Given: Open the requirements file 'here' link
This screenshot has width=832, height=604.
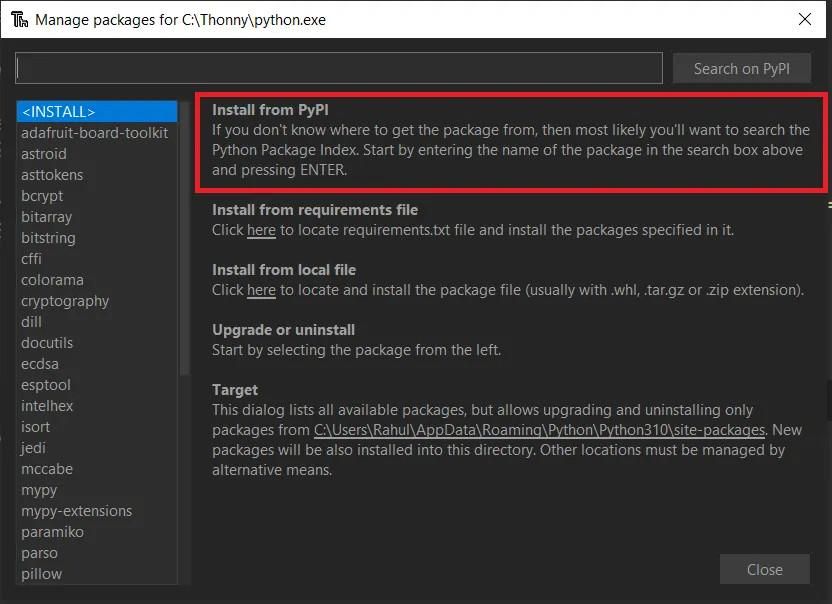Looking at the screenshot, I should pos(261,230).
